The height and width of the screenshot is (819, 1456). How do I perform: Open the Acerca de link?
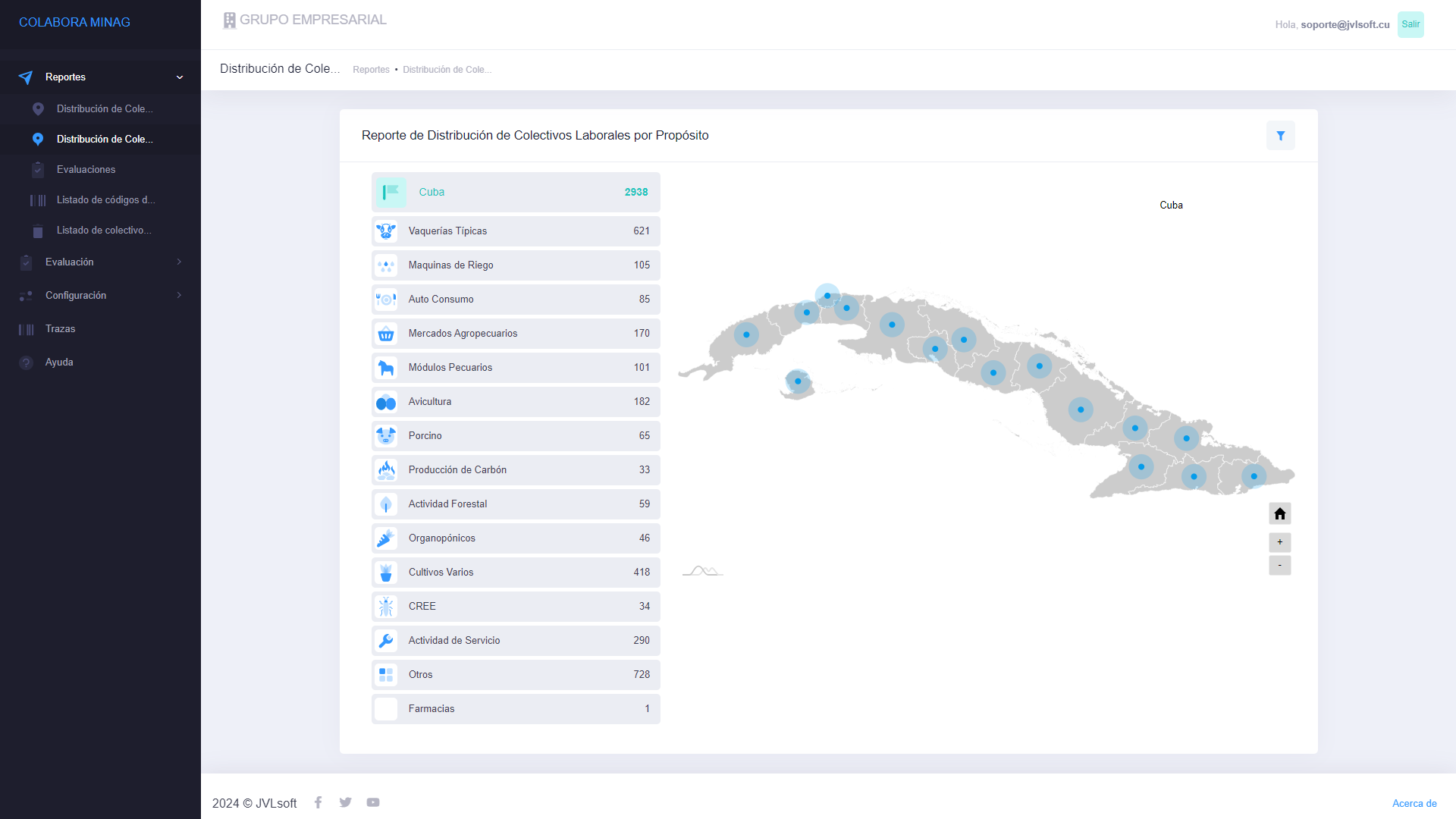click(1414, 803)
